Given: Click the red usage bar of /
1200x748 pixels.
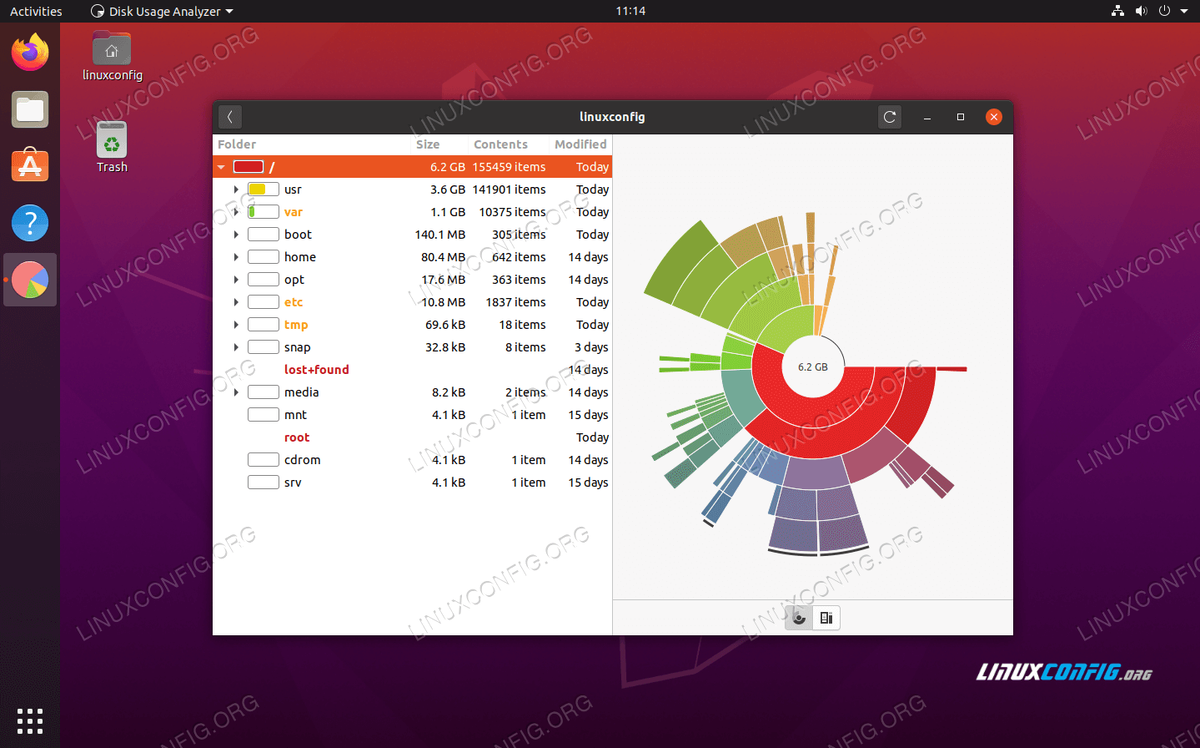Looking at the screenshot, I should point(248,167).
